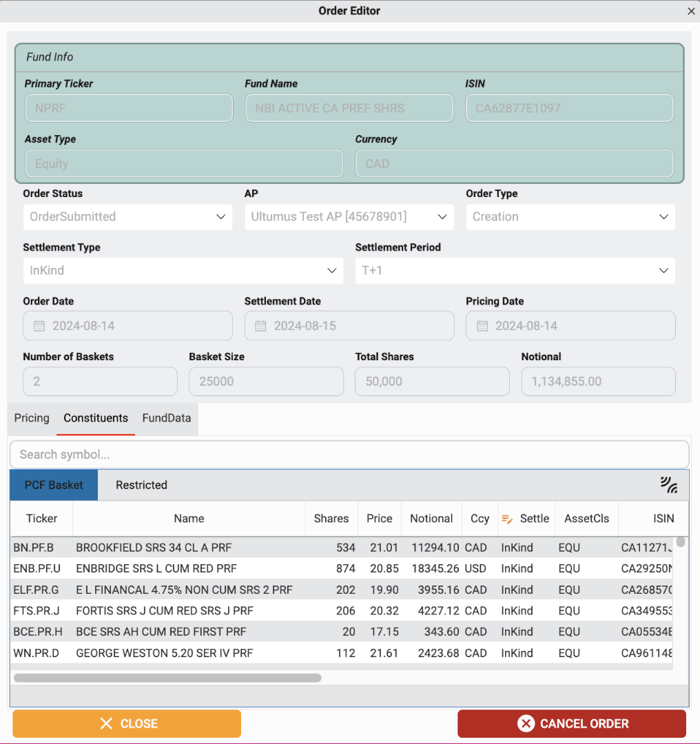Click the USD currency cell
Screen dimensions: 700x744
[x=475, y=568]
